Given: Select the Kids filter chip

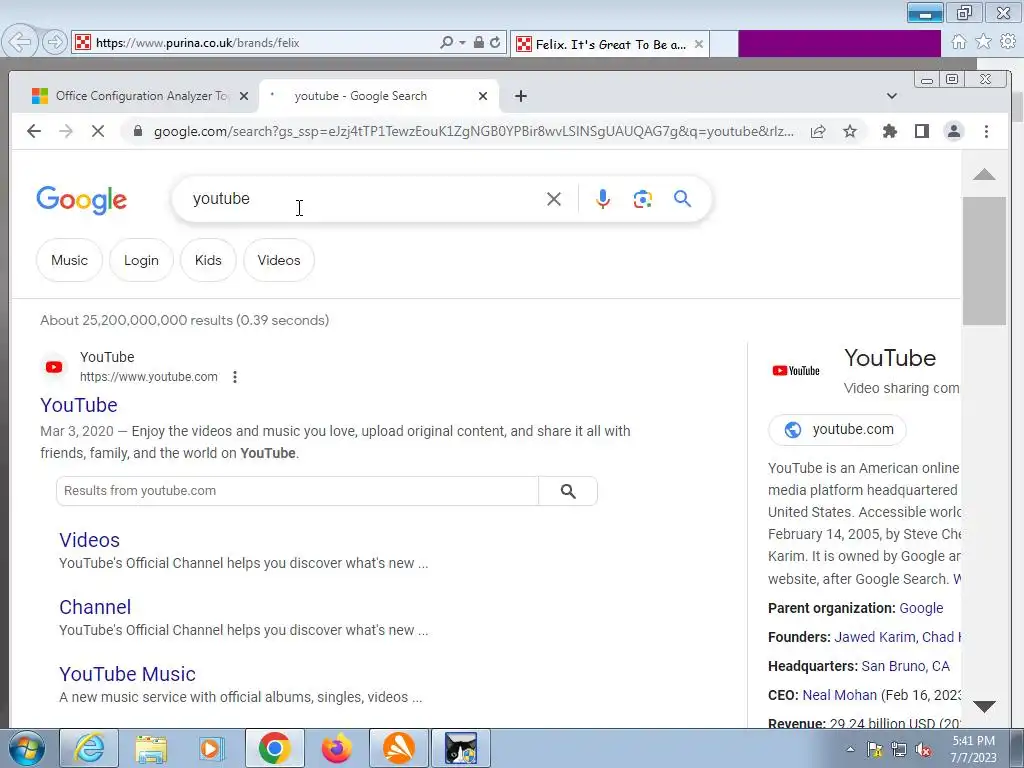Looking at the screenshot, I should pyautogui.click(x=208, y=260).
